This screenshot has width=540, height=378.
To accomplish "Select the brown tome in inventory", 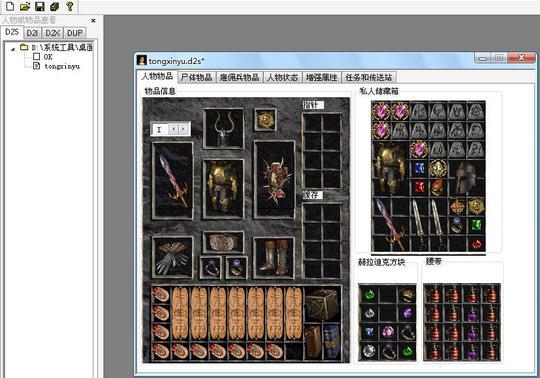I will click(x=313, y=342).
